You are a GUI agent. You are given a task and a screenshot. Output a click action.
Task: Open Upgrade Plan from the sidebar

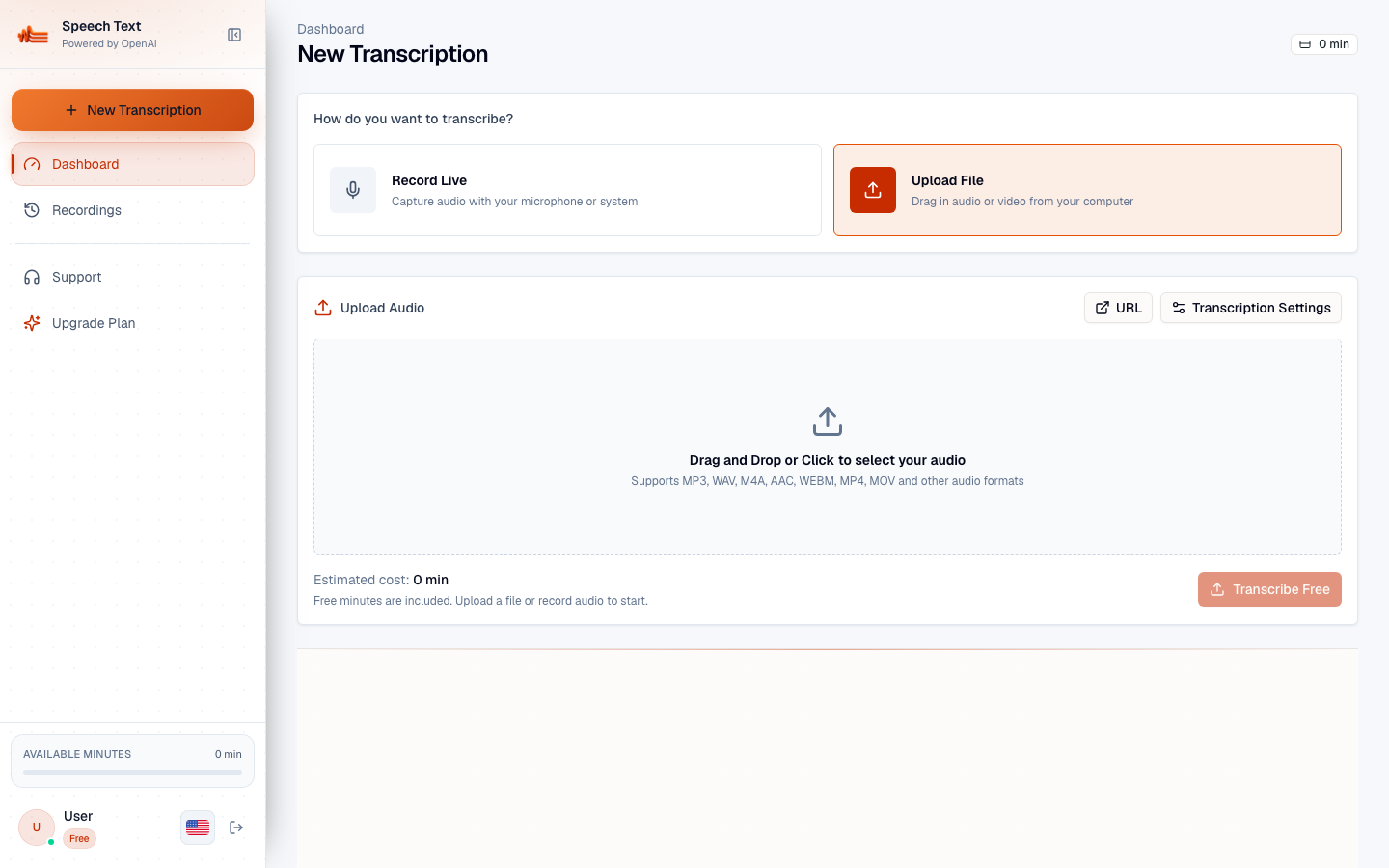coord(133,323)
